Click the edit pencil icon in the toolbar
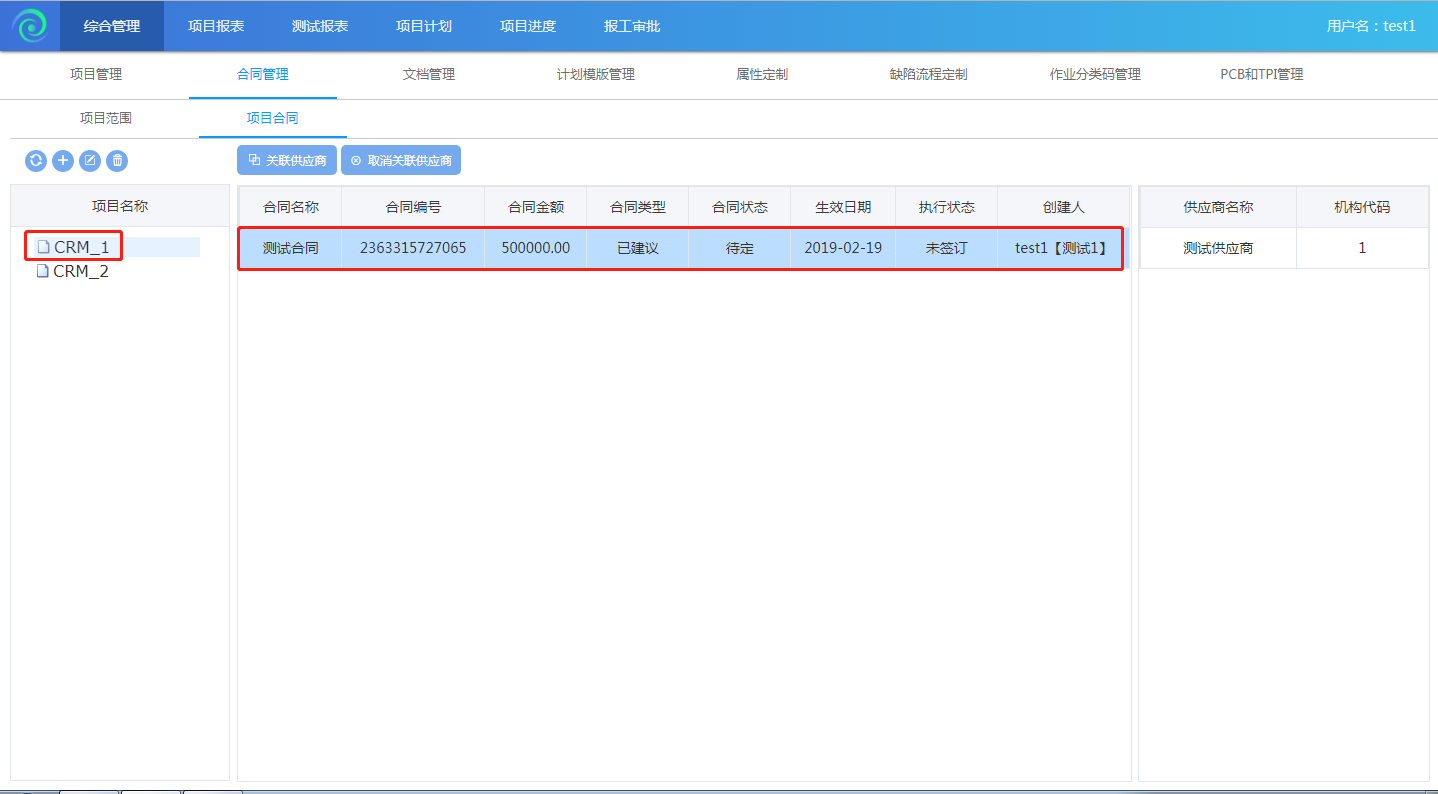This screenshot has width=1438, height=794. [x=90, y=161]
